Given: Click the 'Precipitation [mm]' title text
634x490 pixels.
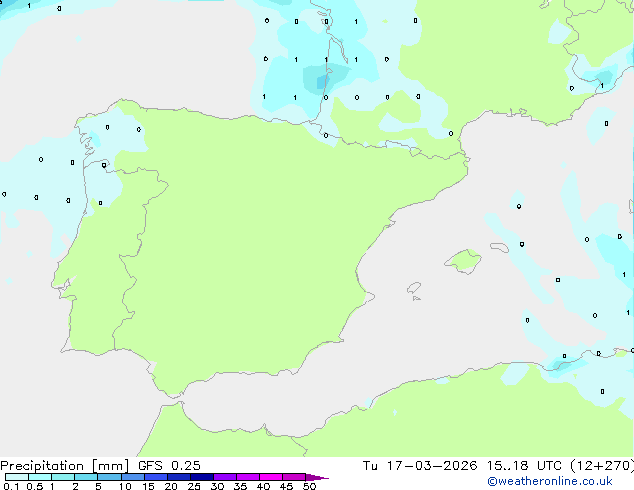Looking at the screenshot, I should (x=65, y=466).
